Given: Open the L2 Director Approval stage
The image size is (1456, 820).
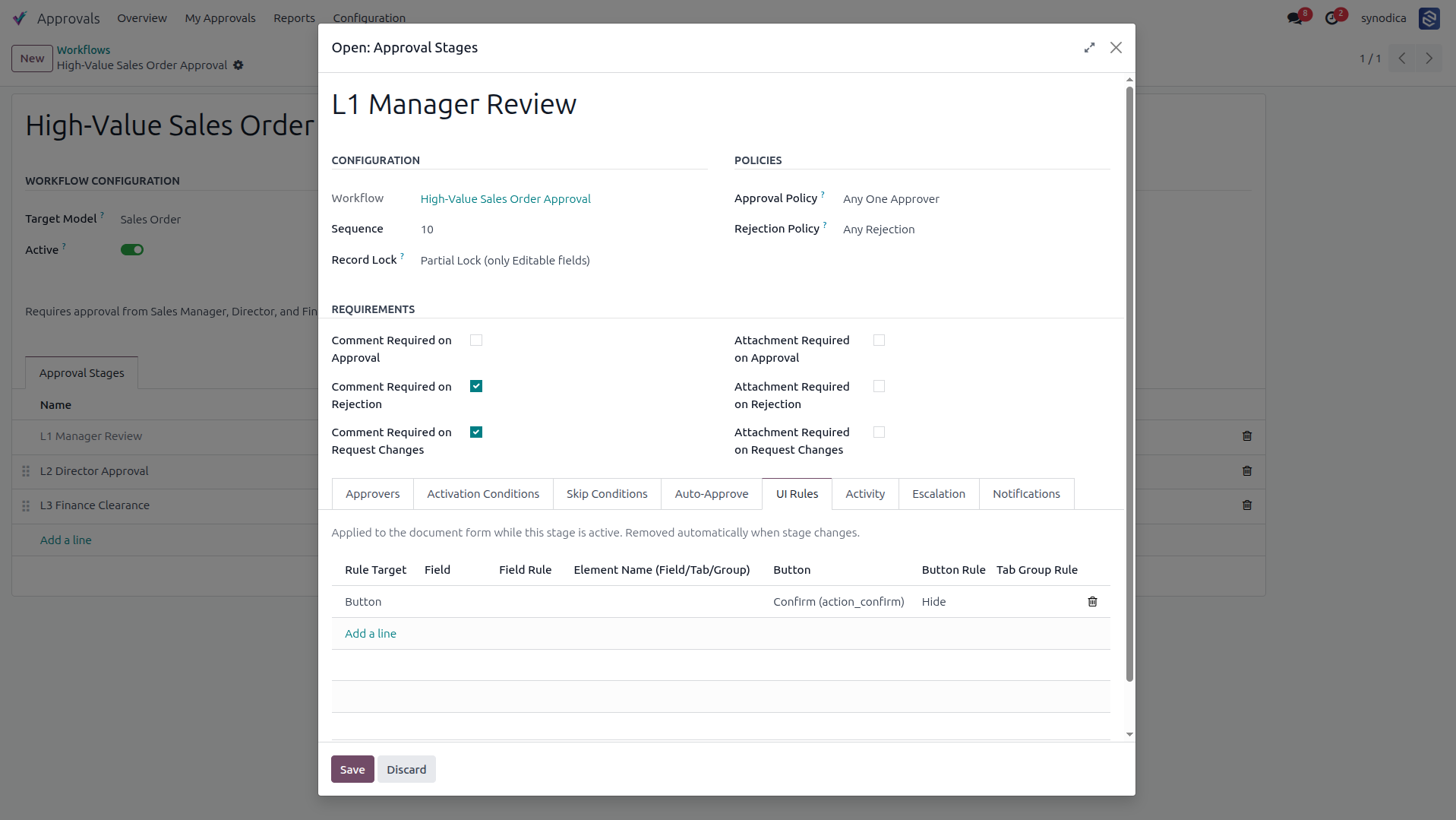Looking at the screenshot, I should click(x=94, y=471).
